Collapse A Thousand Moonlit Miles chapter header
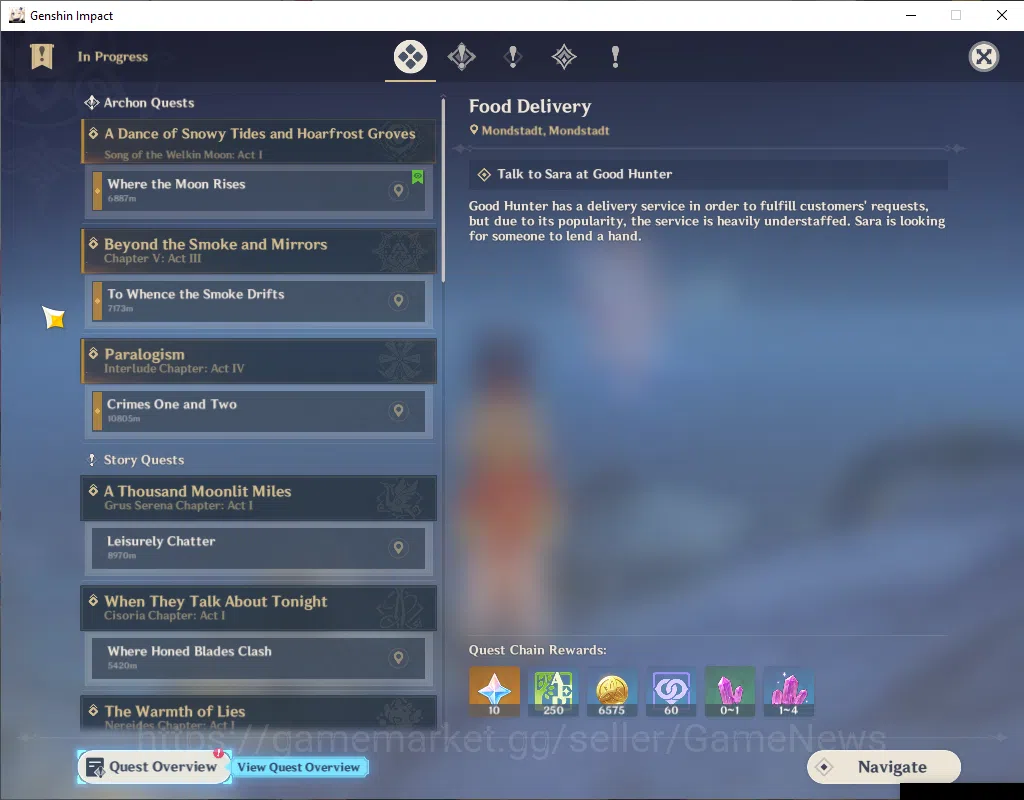This screenshot has height=800, width=1024. pos(259,498)
